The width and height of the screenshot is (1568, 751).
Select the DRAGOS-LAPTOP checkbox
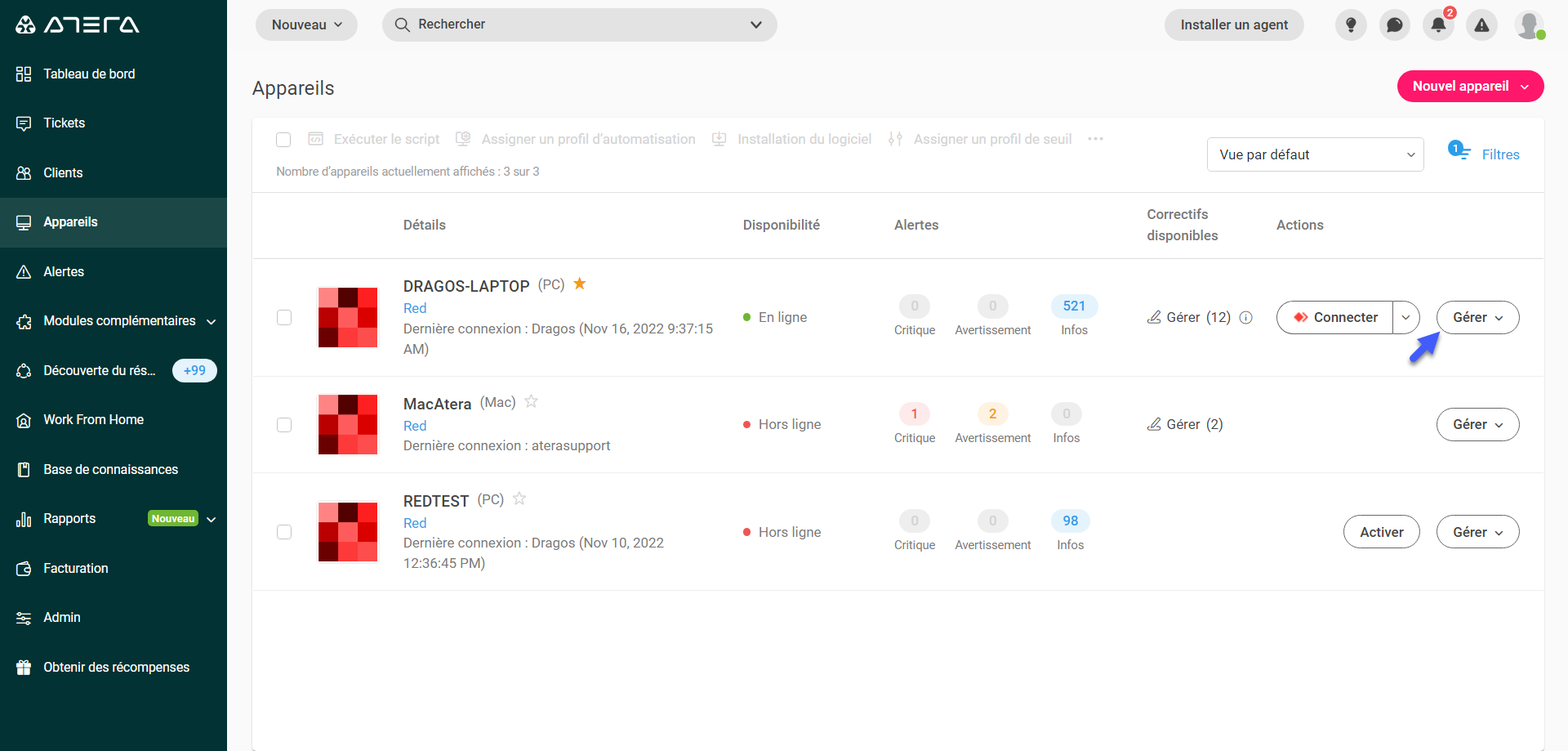(284, 317)
